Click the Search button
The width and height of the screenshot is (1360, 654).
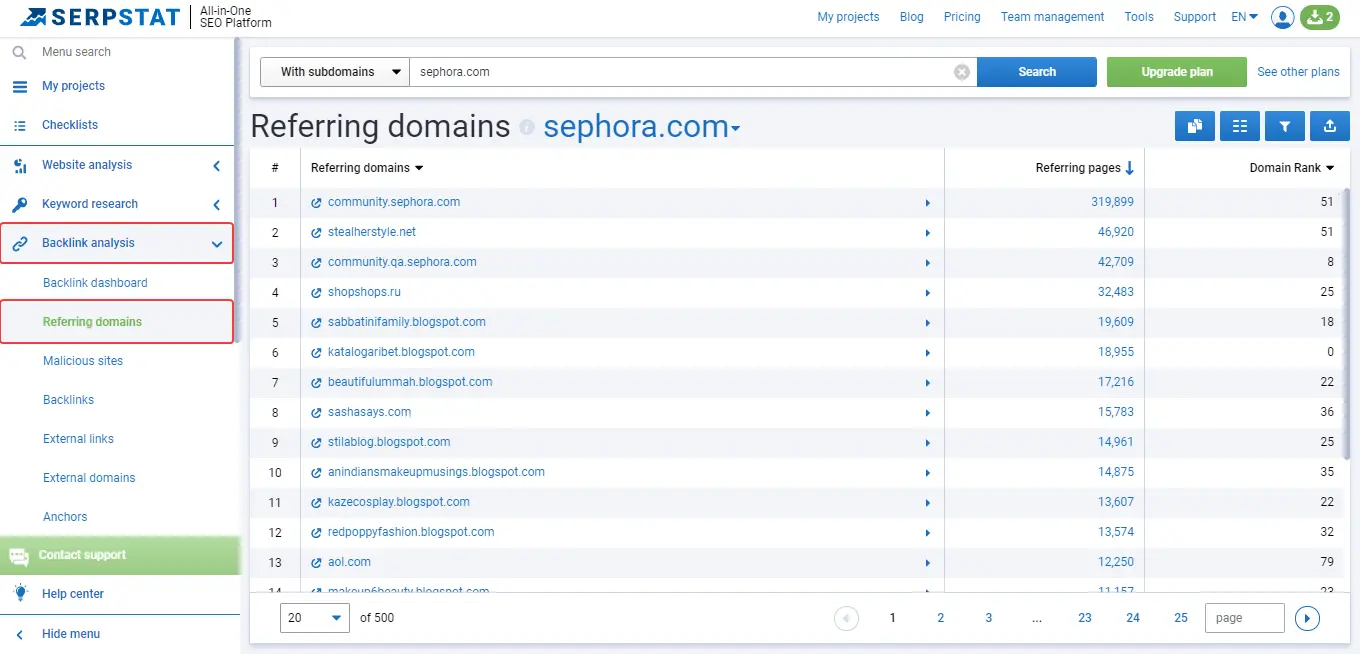(x=1036, y=71)
